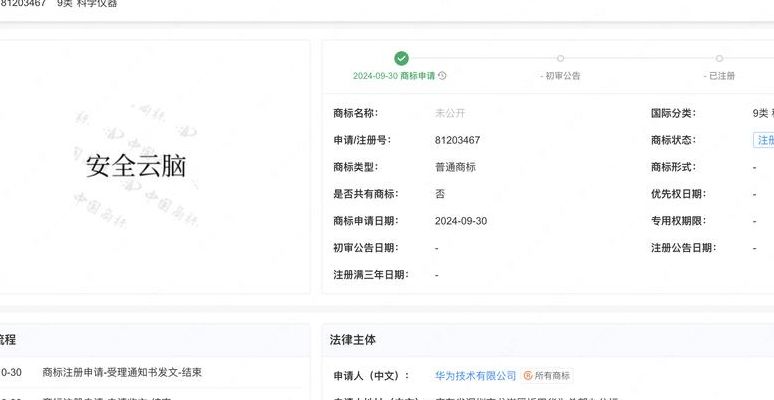This screenshot has width=774, height=400.
Task: Click the 初审公告日期 label
Action: click(x=366, y=248)
